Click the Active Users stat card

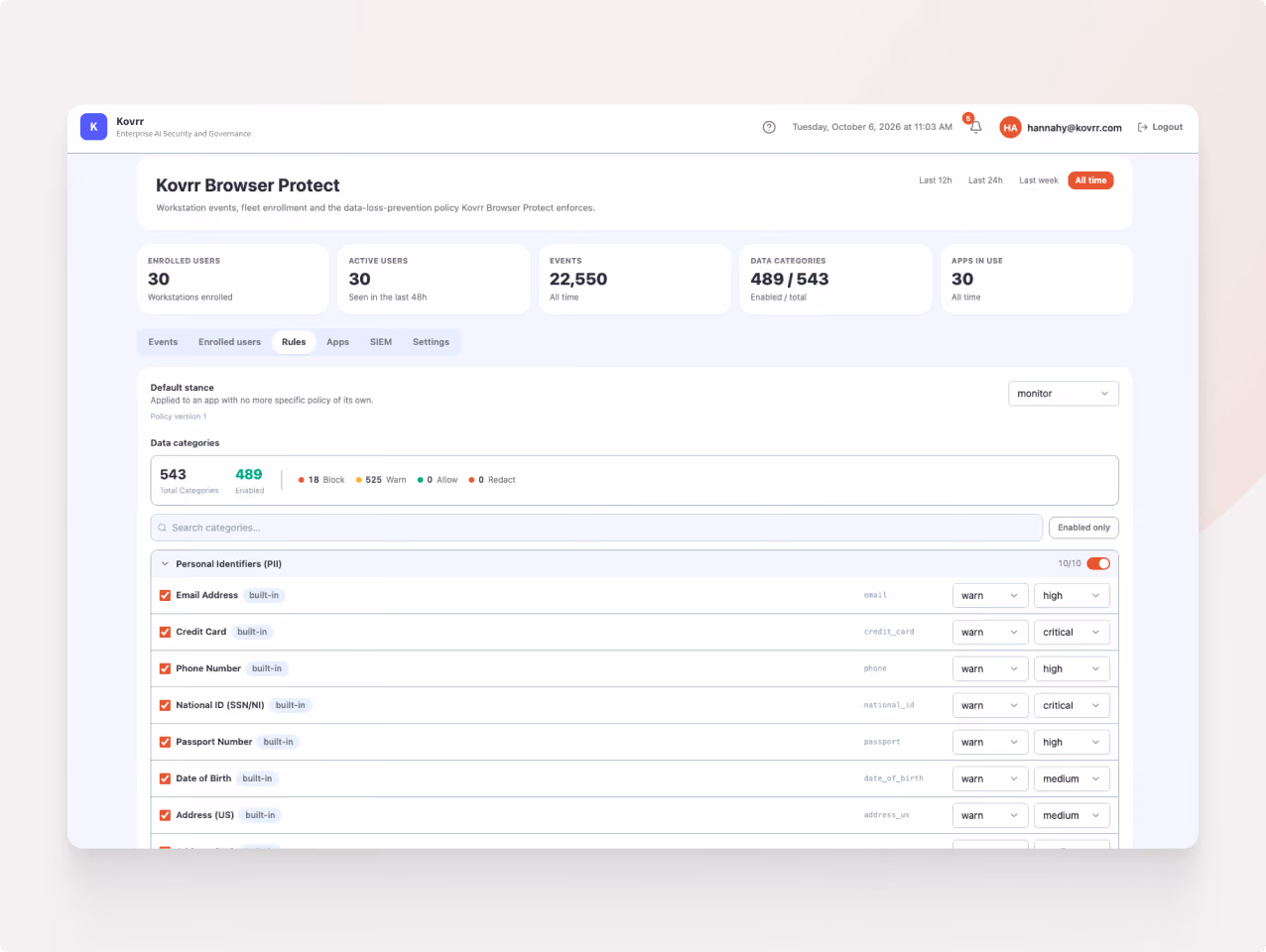click(x=434, y=280)
